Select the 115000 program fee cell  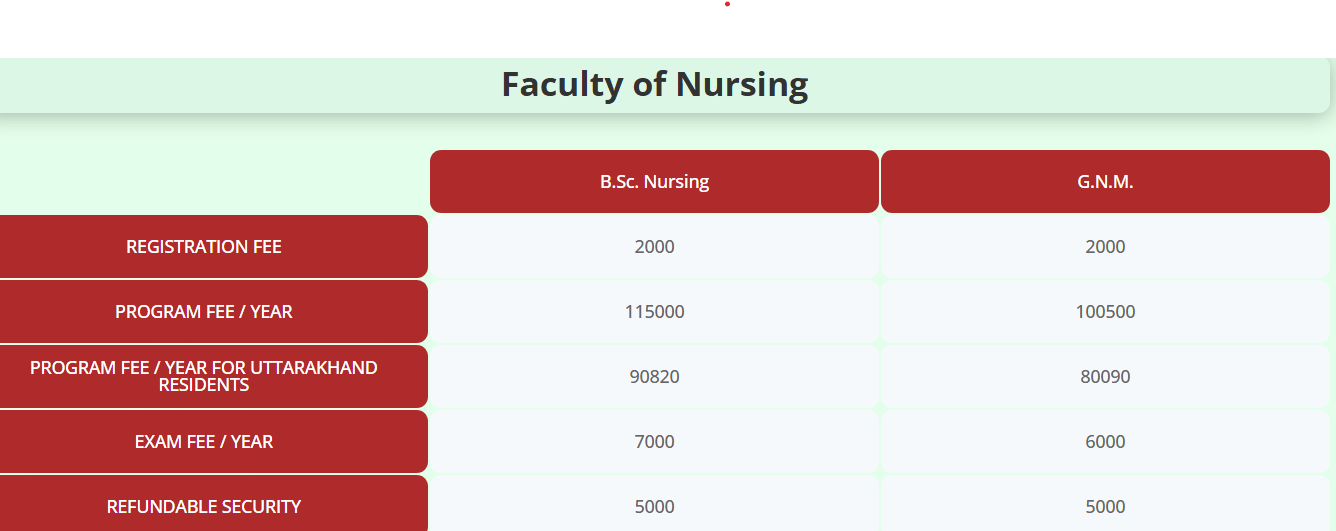pyautogui.click(x=654, y=312)
